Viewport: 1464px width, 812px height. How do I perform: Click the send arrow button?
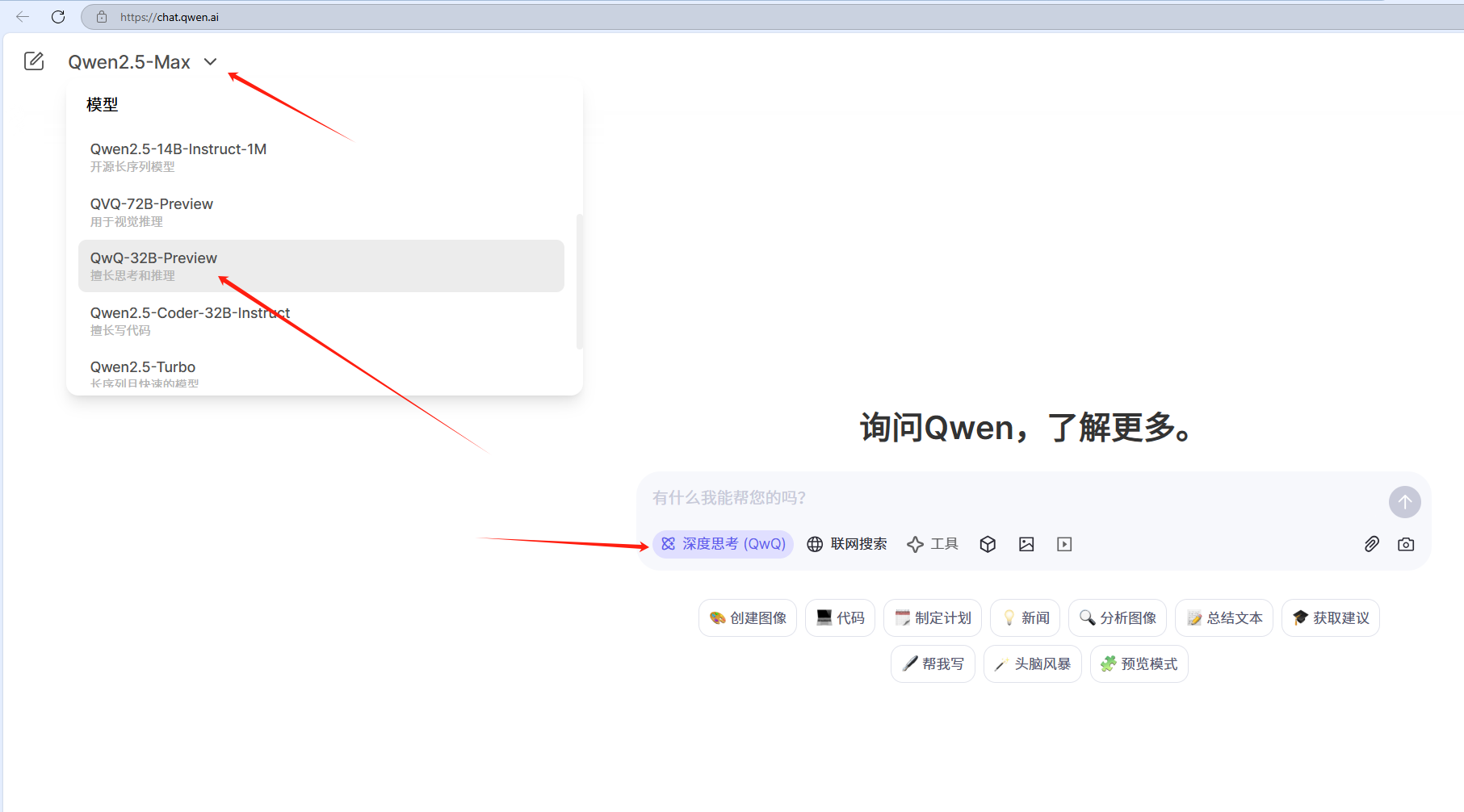coord(1404,502)
